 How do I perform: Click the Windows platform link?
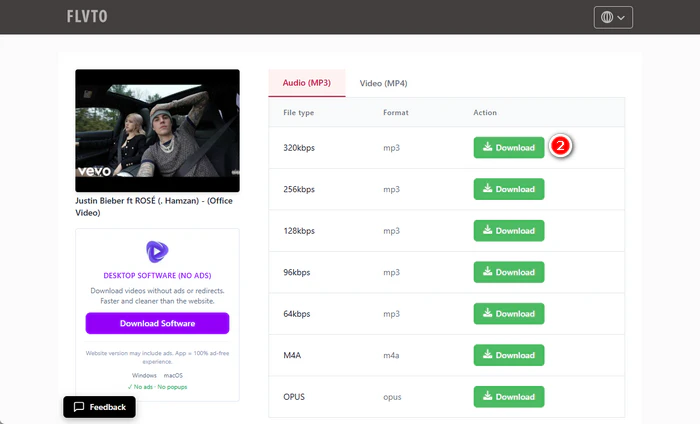[144, 375]
